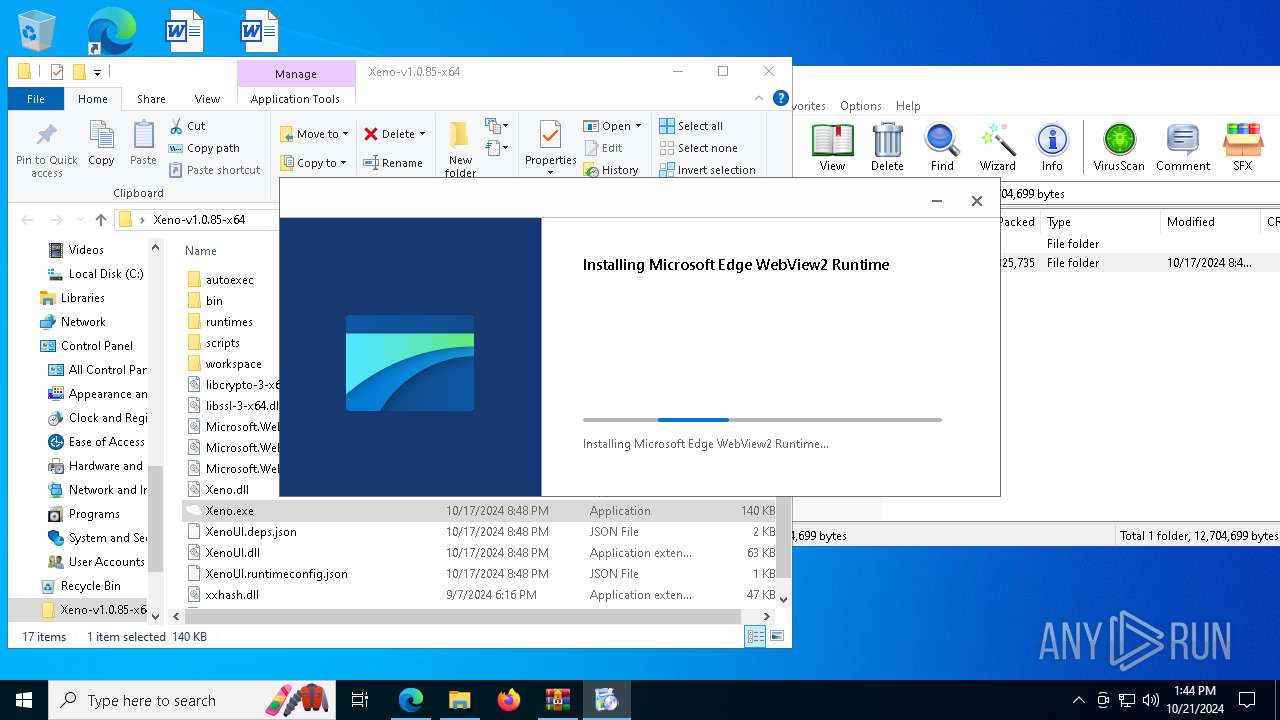Viewport: 1280px width, 720px height.
Task: Select the runtimes folder
Action: (229, 322)
